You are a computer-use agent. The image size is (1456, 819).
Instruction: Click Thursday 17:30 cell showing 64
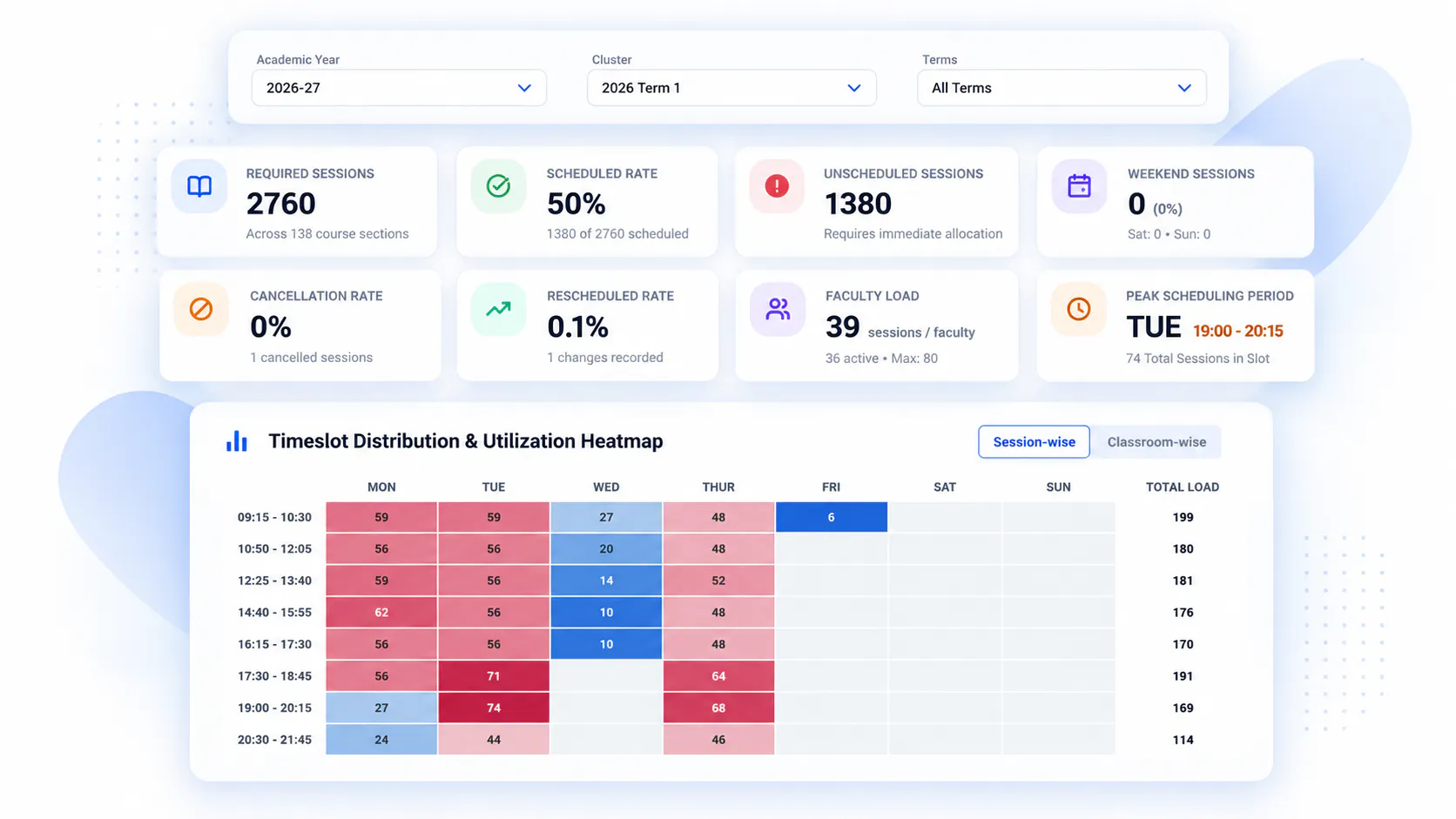point(718,676)
